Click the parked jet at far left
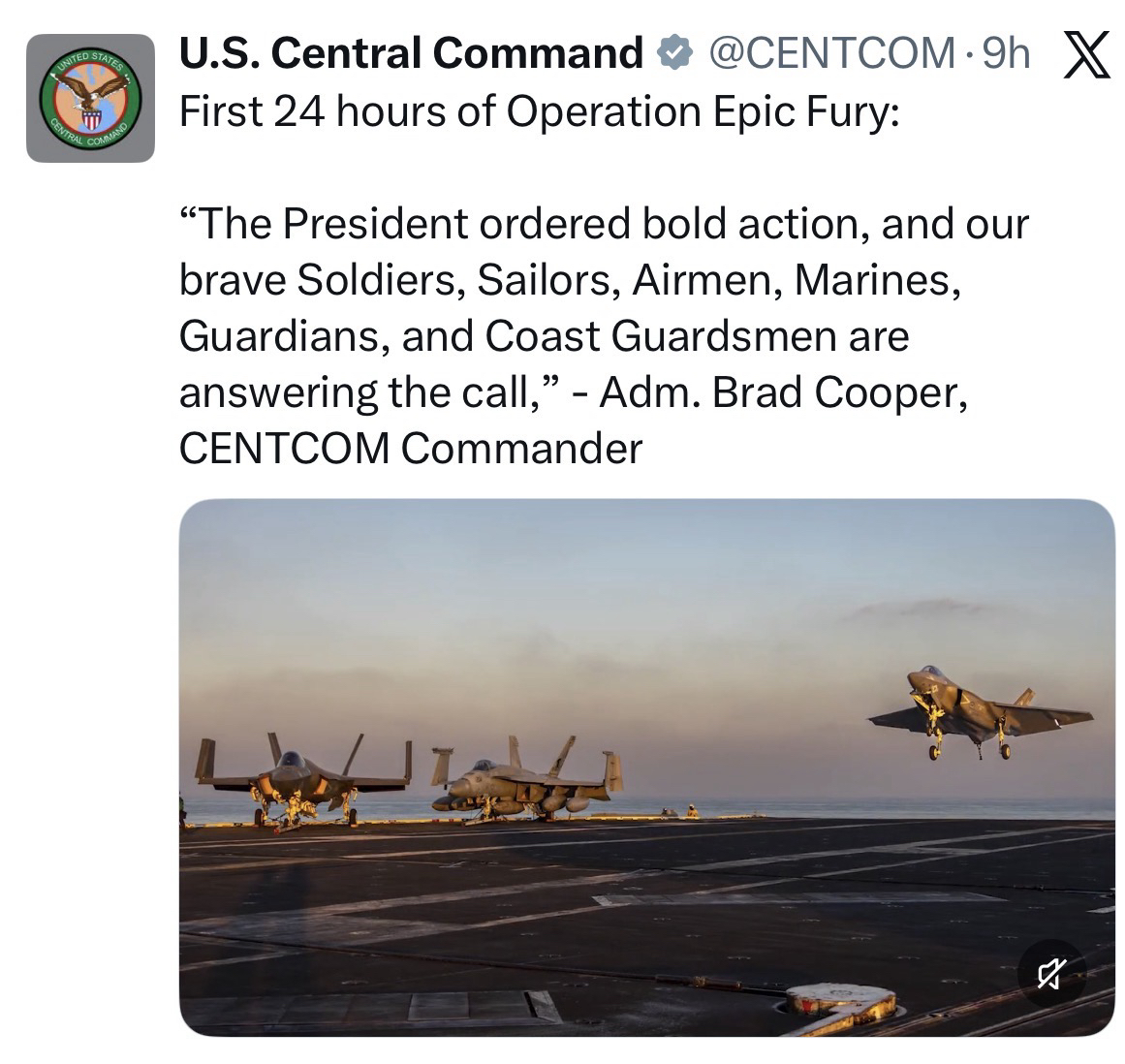The width and height of the screenshot is (1125, 1064). pos(300,779)
